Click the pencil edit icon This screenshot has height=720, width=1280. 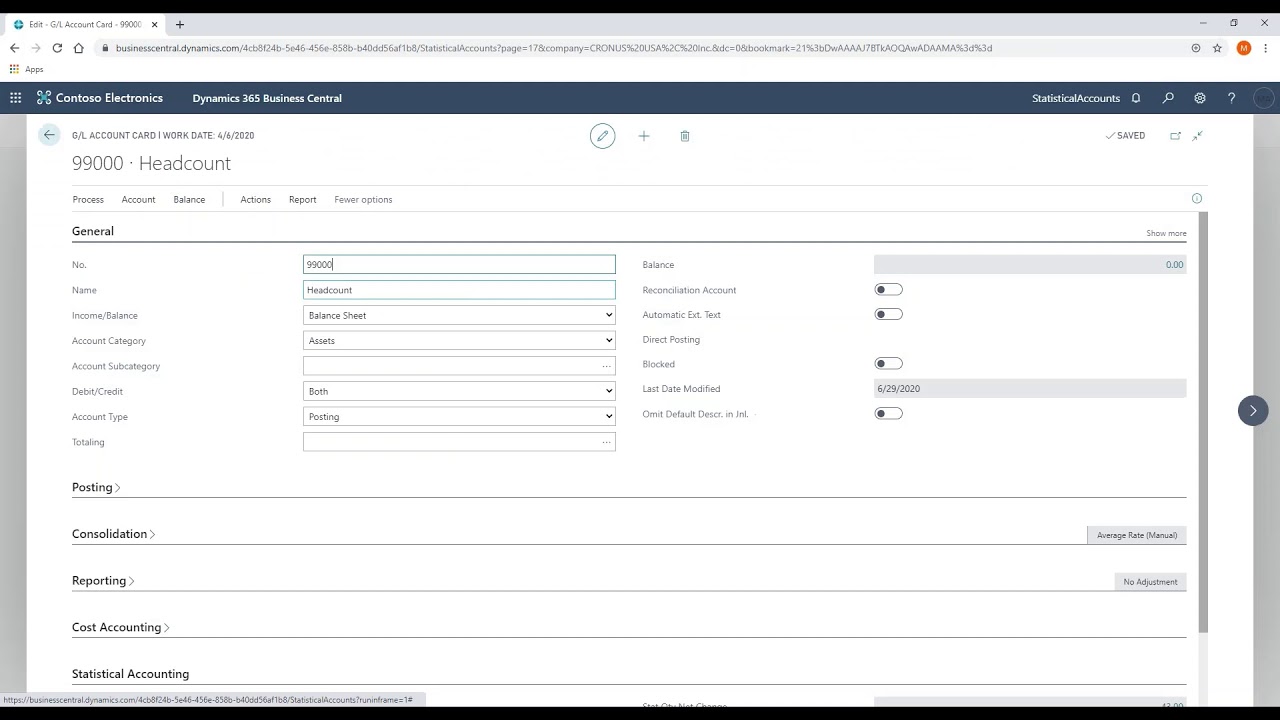click(602, 136)
